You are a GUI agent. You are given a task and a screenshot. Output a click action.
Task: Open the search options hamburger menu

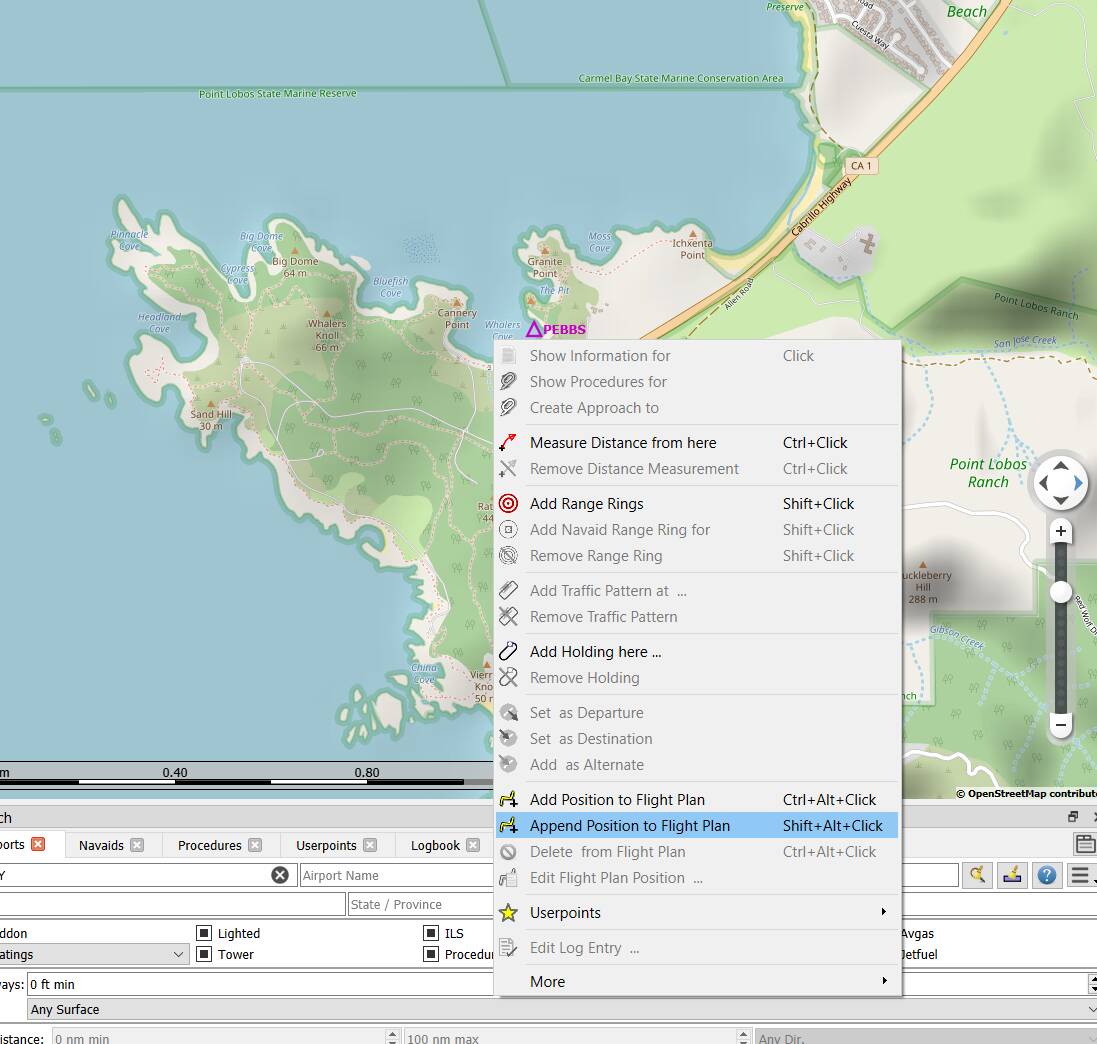pyautogui.click(x=1081, y=875)
